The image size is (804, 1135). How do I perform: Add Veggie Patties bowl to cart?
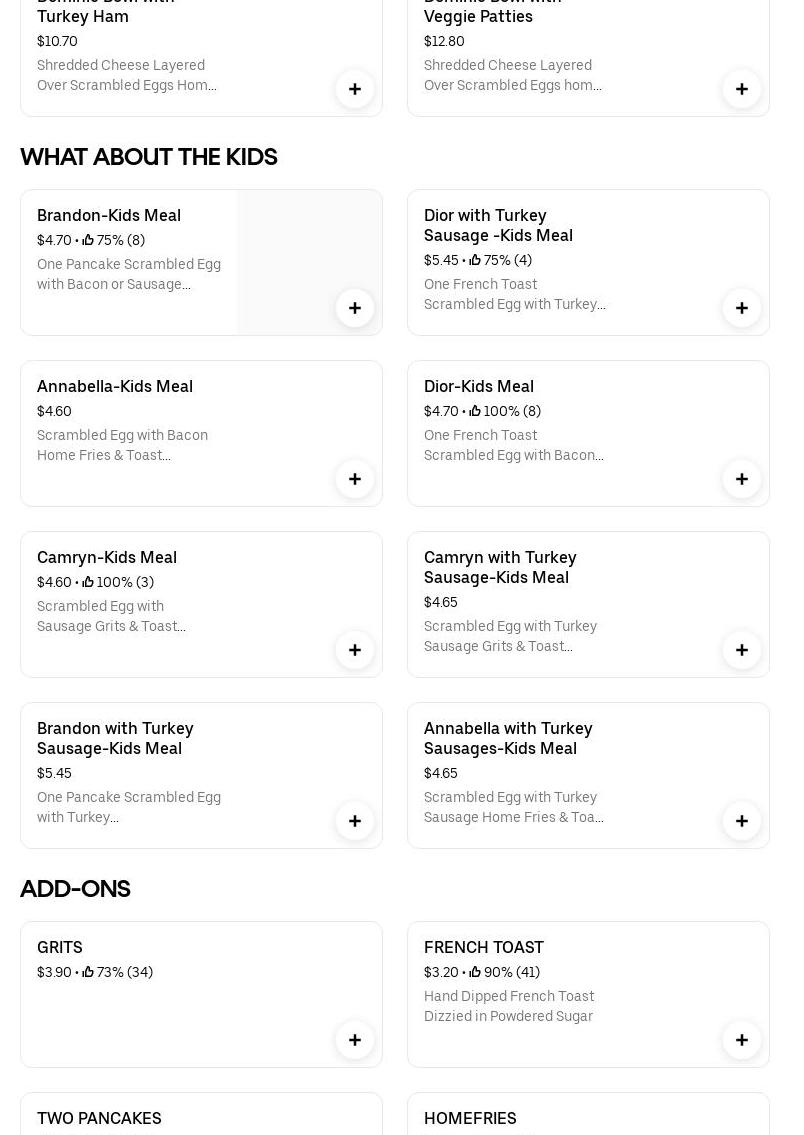[x=742, y=89]
